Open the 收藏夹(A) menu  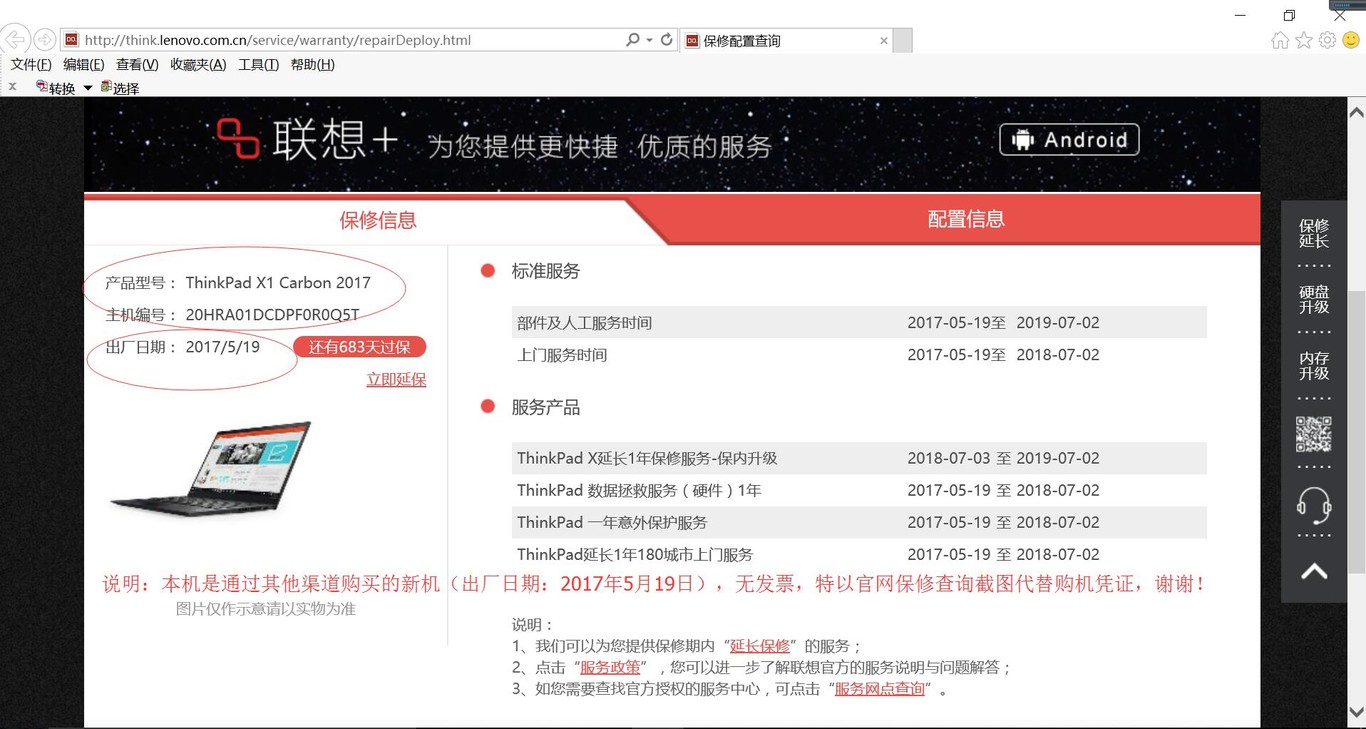click(x=198, y=65)
